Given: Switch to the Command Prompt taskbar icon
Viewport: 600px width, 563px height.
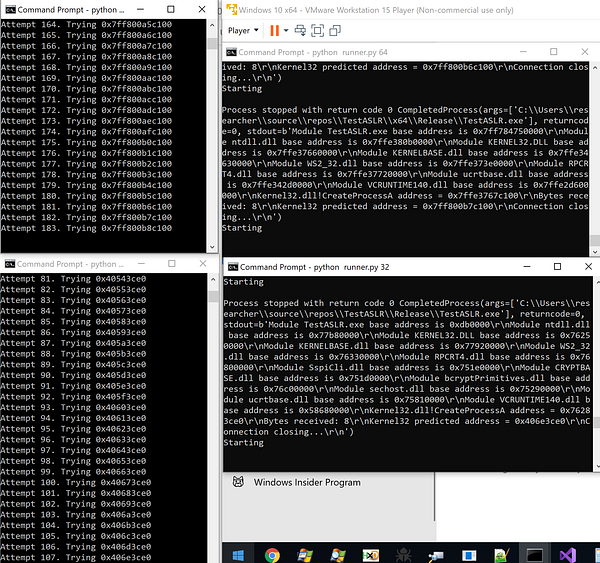Looking at the screenshot, I should (535, 555).
